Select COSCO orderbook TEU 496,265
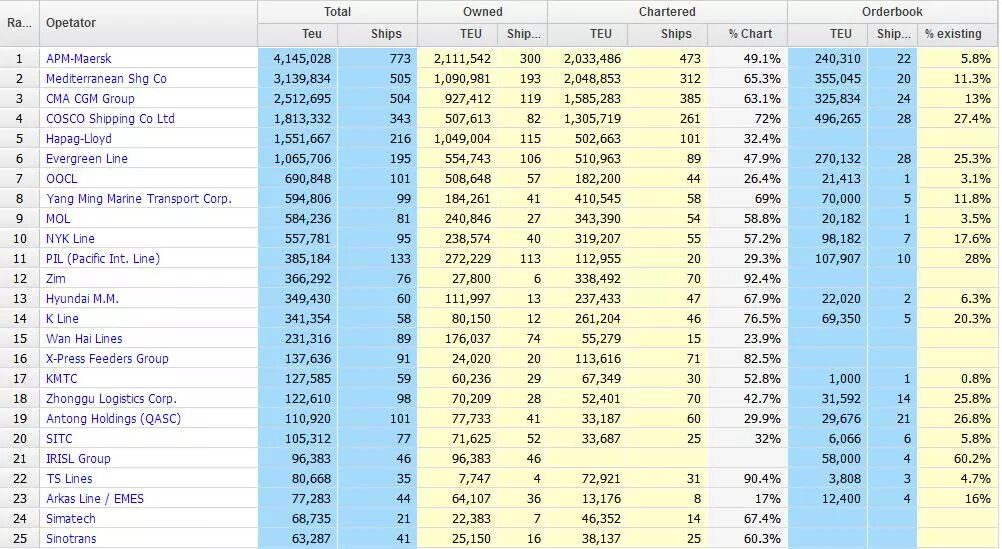The height and width of the screenshot is (549, 1002). 838,119
